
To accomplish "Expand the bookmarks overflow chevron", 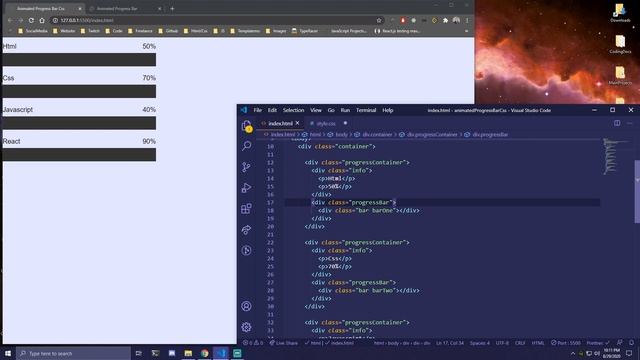I will [x=467, y=31].
